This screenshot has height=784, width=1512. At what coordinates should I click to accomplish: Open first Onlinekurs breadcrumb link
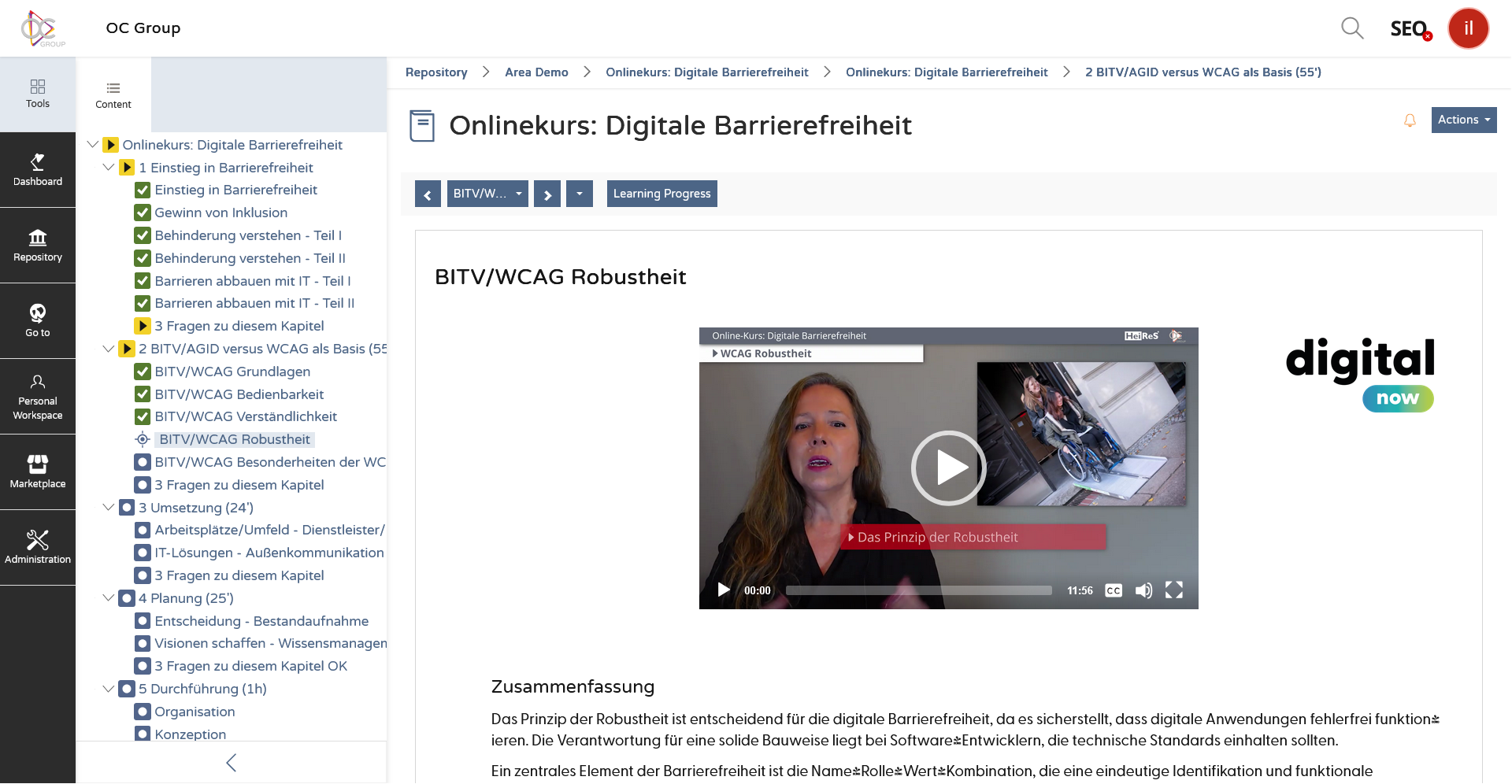point(707,72)
